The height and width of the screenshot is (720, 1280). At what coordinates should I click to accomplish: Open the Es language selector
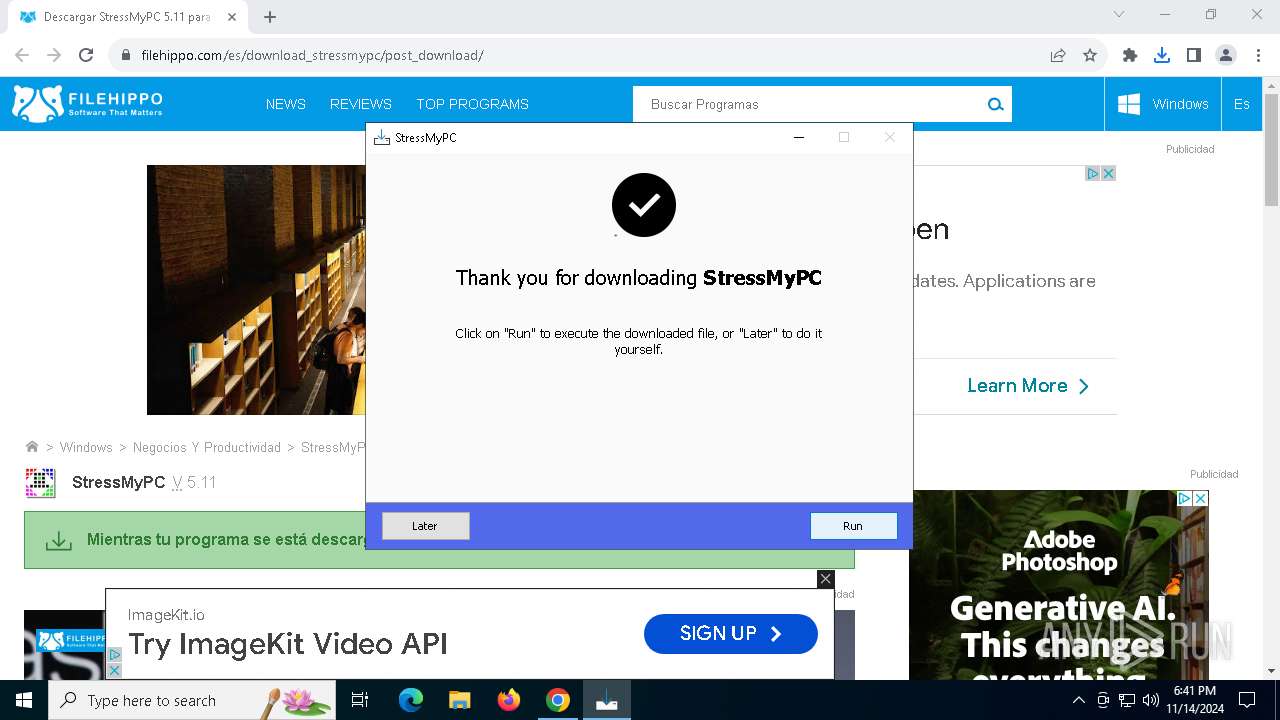(x=1242, y=104)
